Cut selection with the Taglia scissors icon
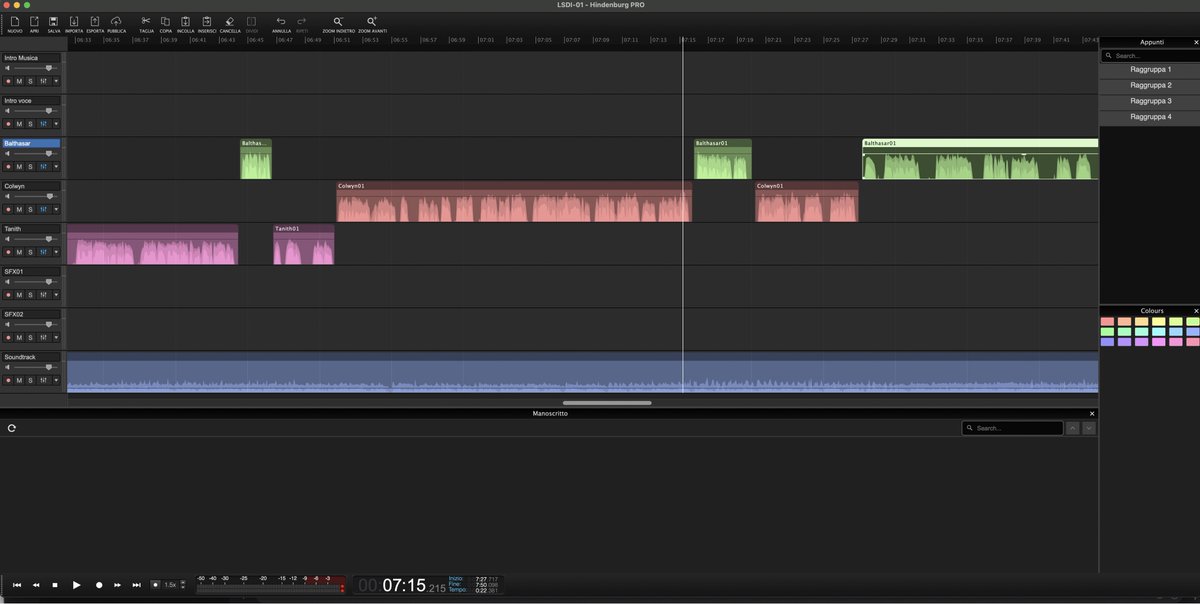Image resolution: width=1200 pixels, height=604 pixels. (146, 21)
